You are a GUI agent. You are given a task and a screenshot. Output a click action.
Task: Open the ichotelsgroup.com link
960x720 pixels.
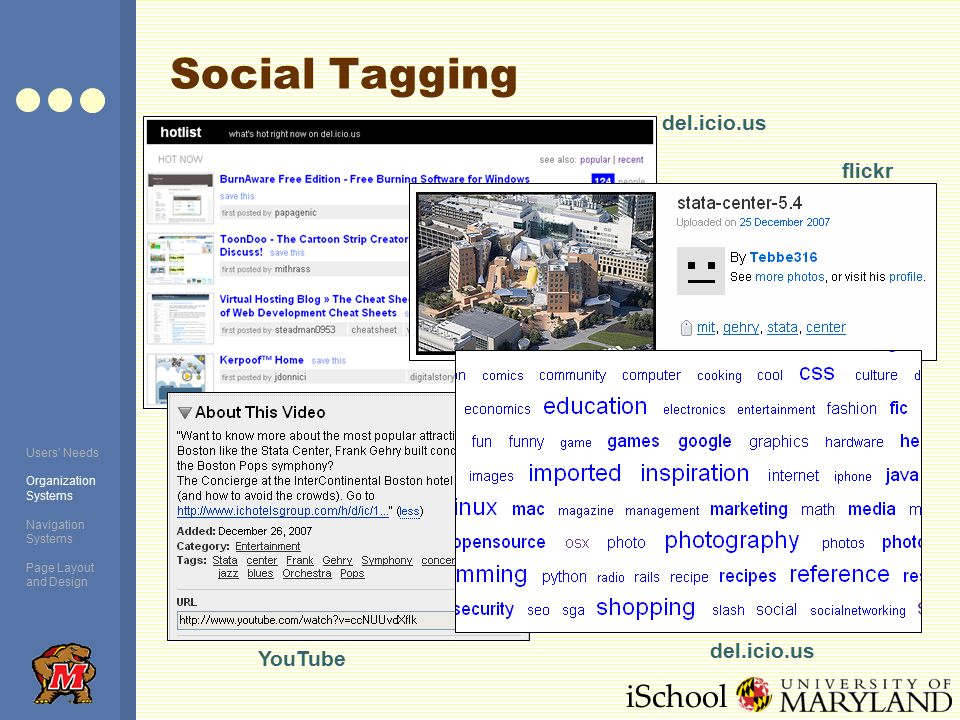[x=282, y=511]
